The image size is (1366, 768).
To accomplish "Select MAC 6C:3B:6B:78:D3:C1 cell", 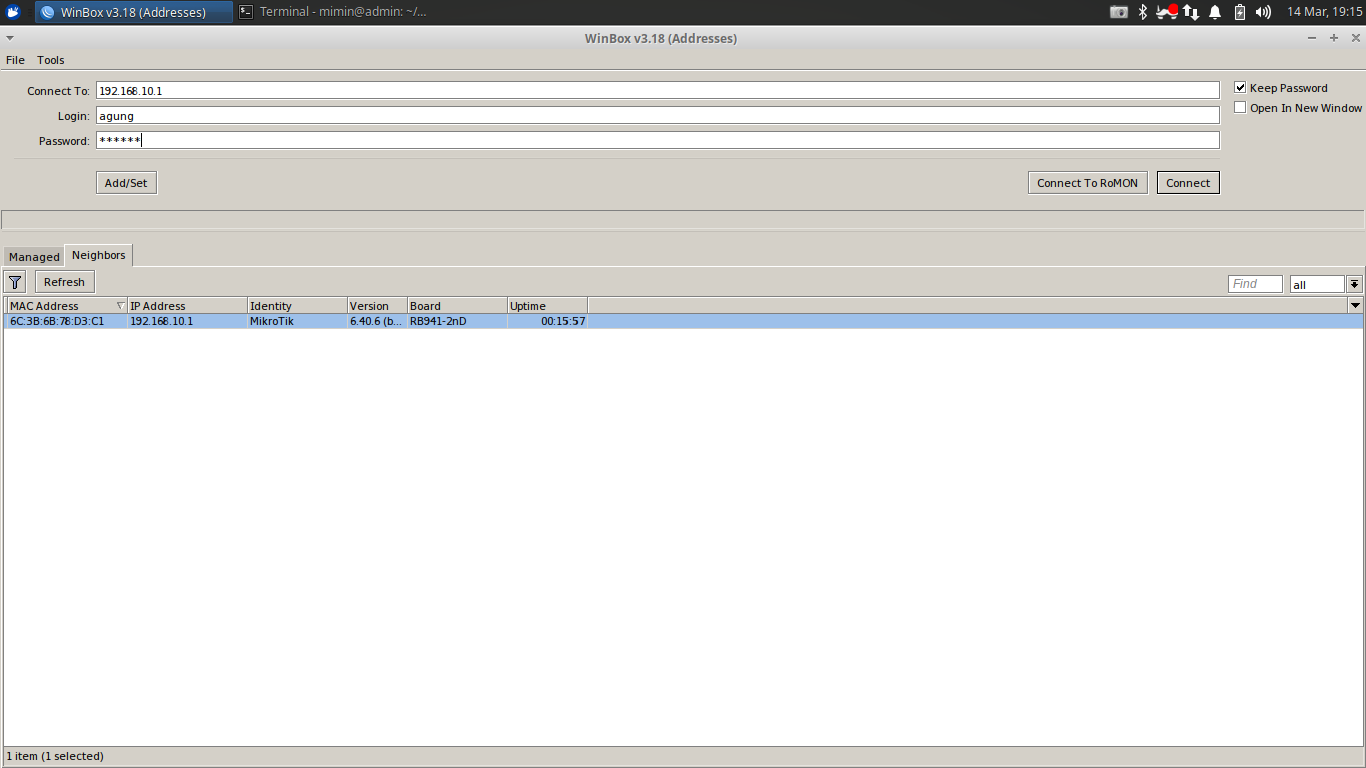I will (57, 321).
